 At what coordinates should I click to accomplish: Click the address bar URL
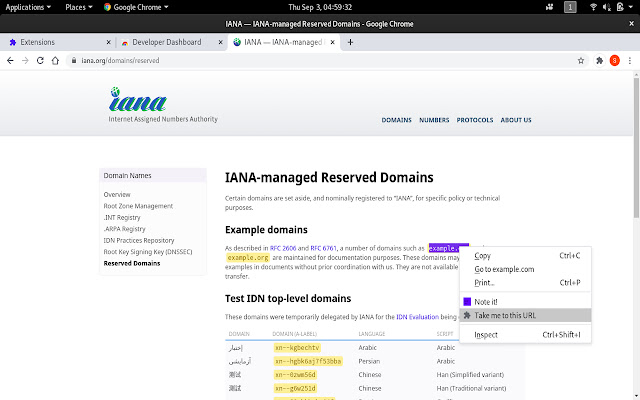pyautogui.click(x=120, y=60)
